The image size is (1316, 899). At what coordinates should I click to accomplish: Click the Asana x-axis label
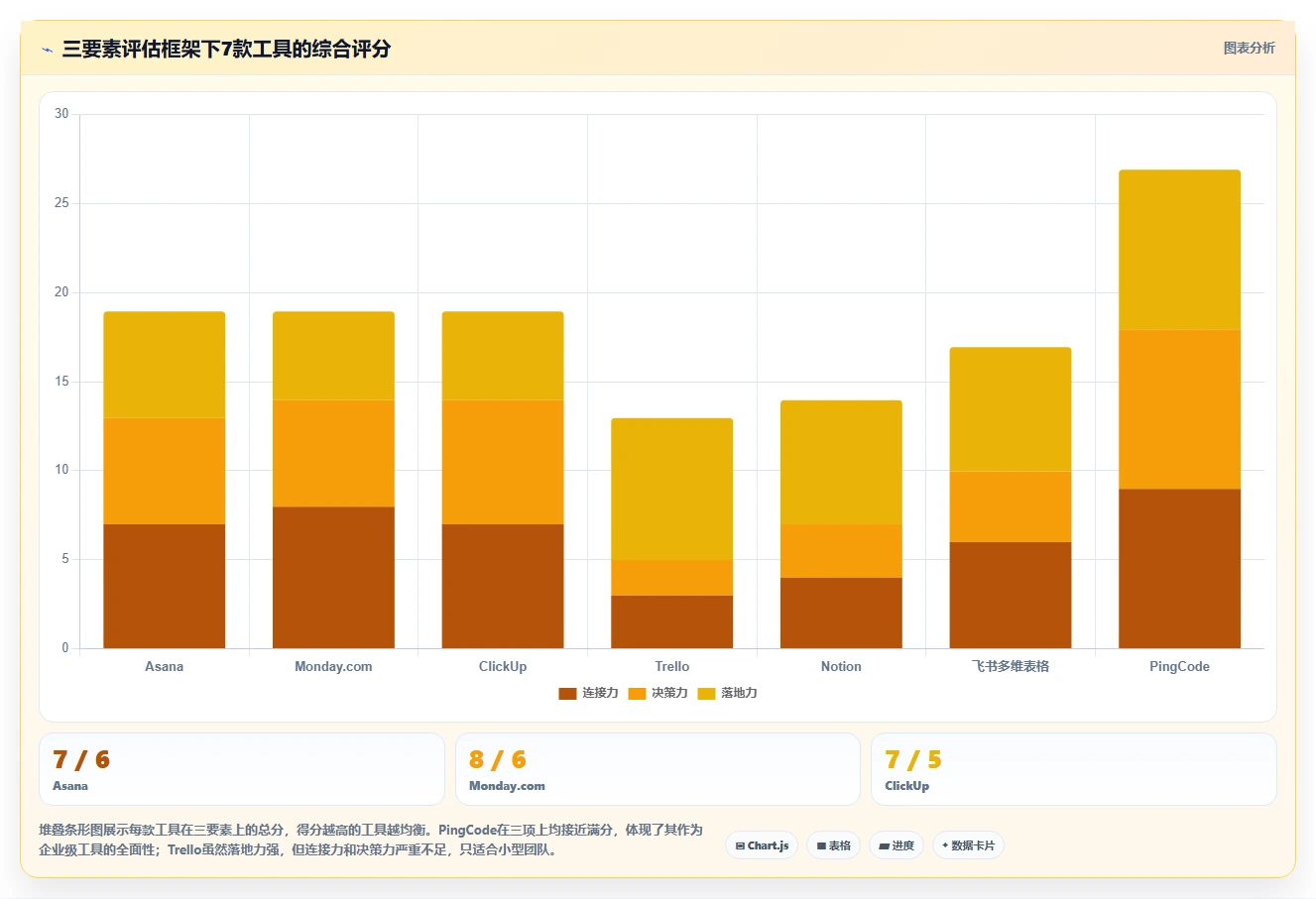164,666
